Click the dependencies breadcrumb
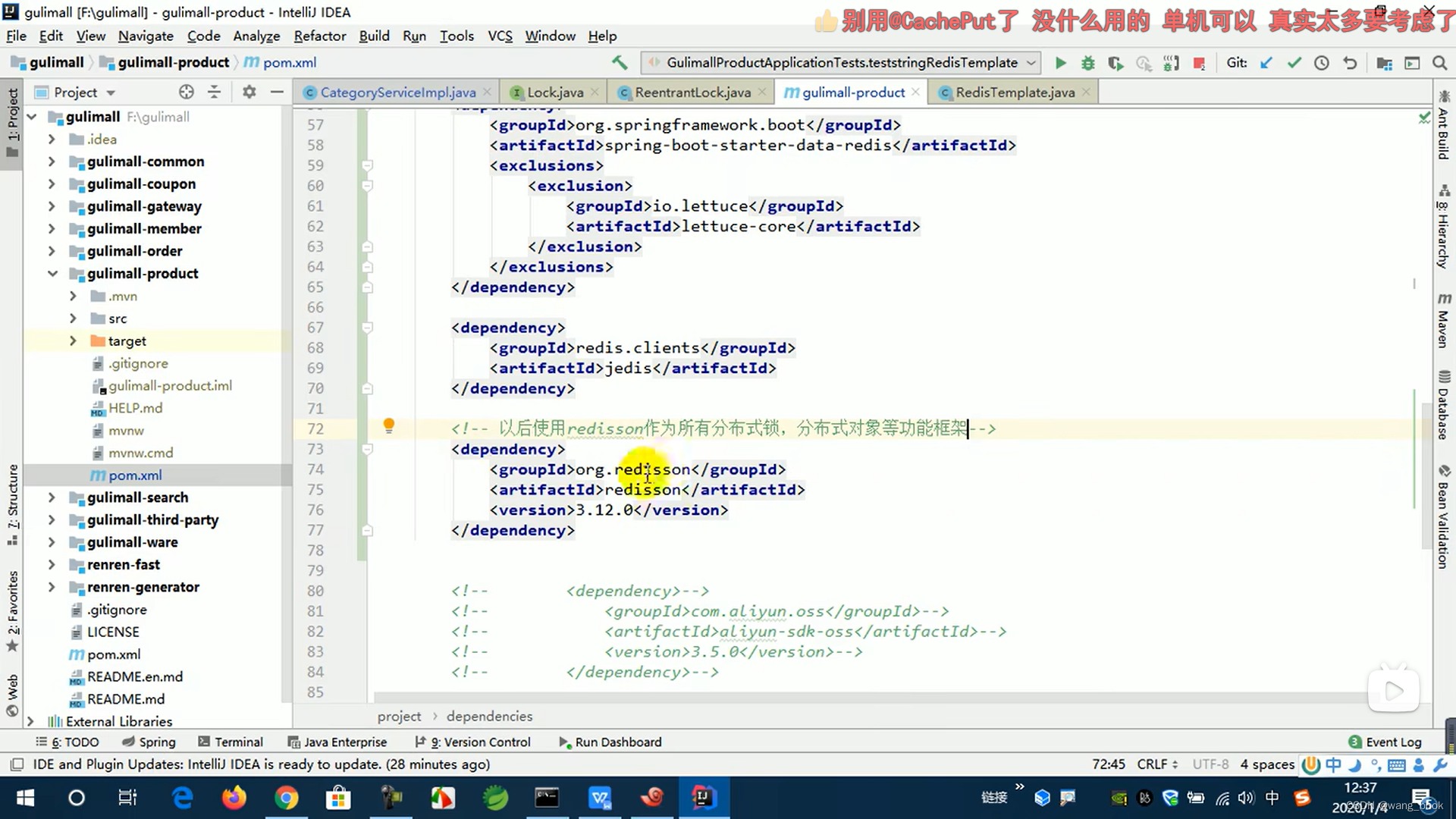This screenshot has height=819, width=1456. (x=489, y=716)
